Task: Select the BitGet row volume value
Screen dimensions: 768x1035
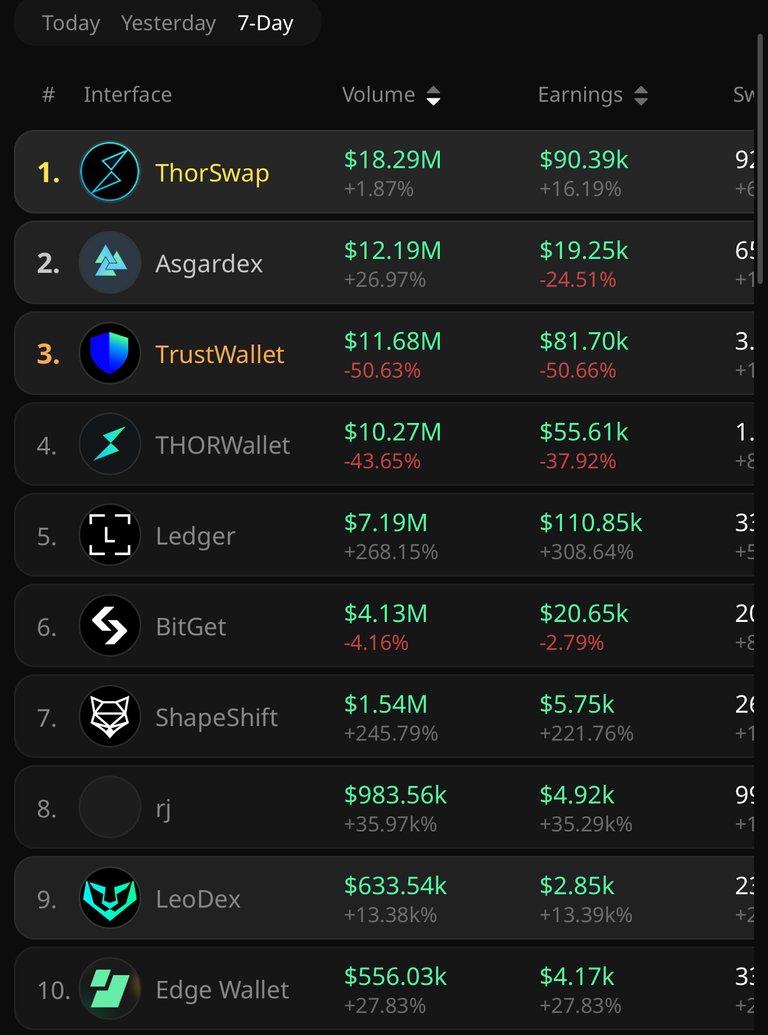Action: (385, 613)
